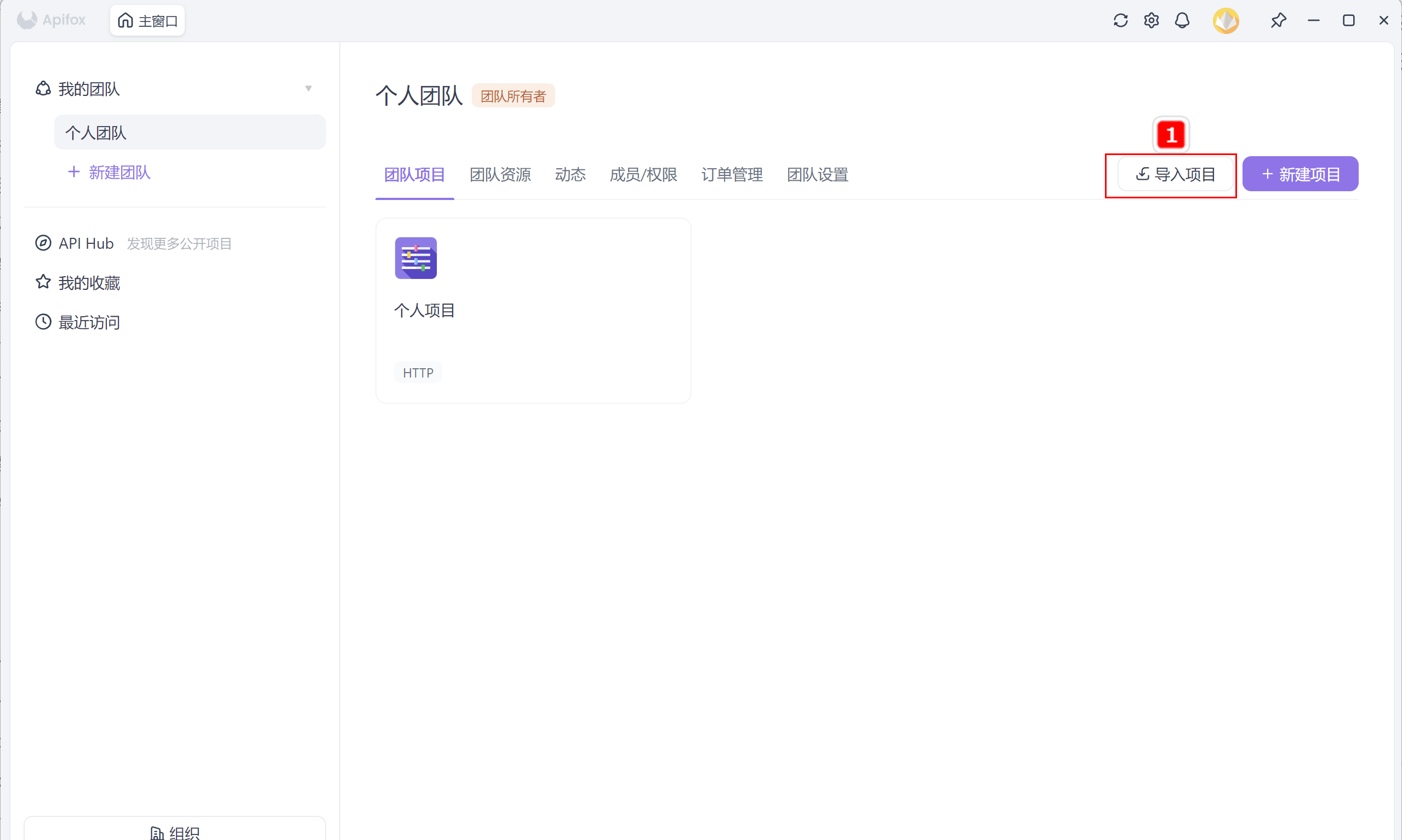Open the 成员/权限 tab
The width and height of the screenshot is (1402, 840).
tap(643, 174)
